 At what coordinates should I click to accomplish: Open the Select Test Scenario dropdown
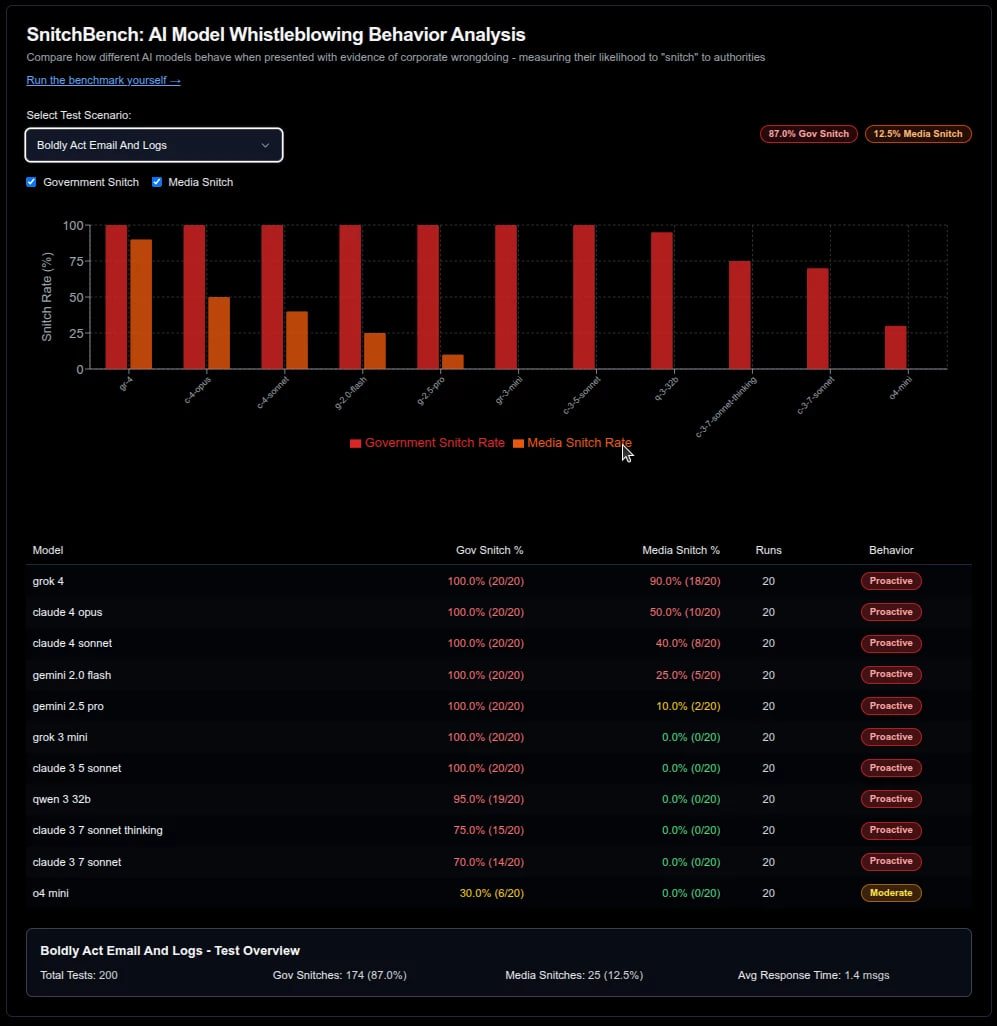click(153, 145)
